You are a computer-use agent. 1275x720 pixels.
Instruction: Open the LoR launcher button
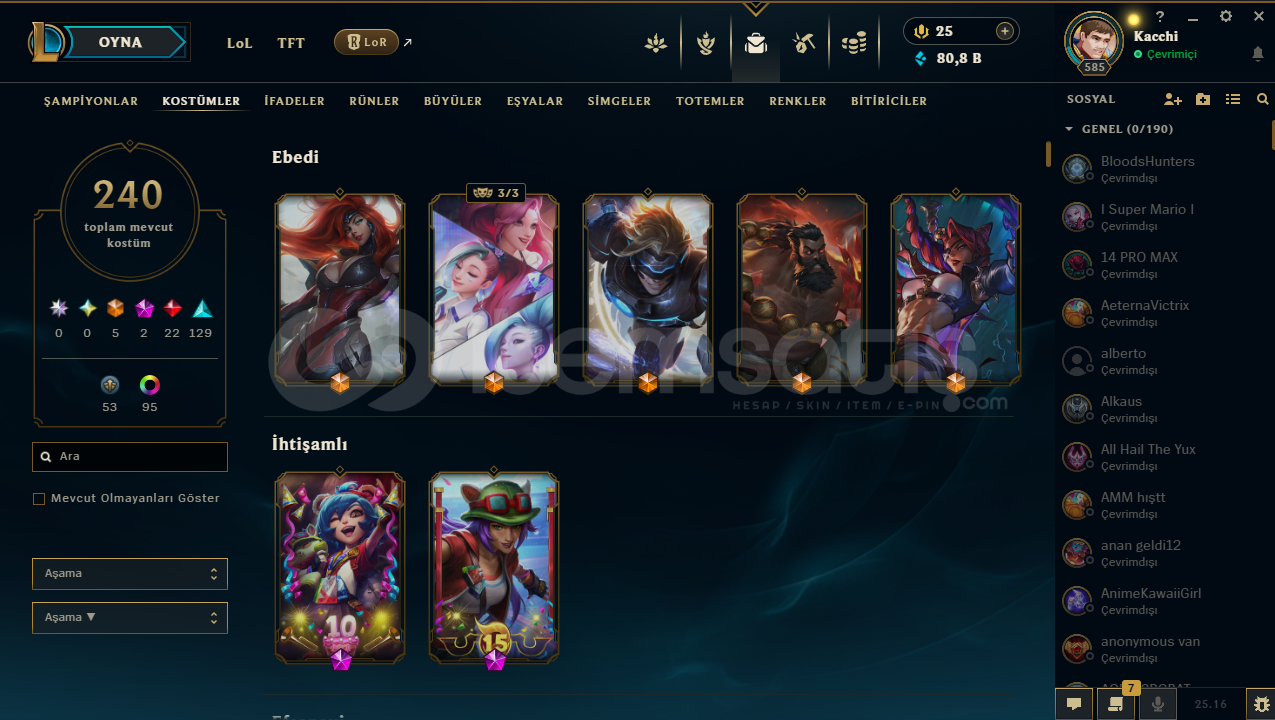[x=366, y=42]
